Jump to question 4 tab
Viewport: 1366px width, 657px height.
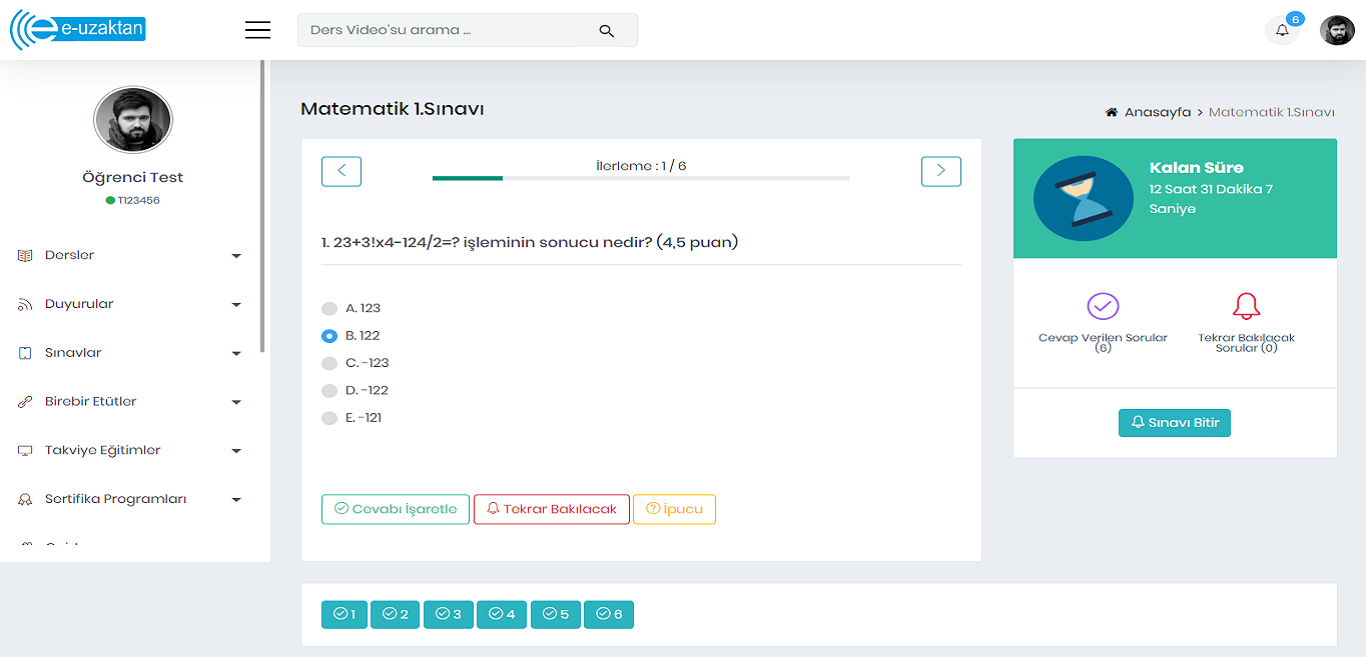tap(502, 614)
